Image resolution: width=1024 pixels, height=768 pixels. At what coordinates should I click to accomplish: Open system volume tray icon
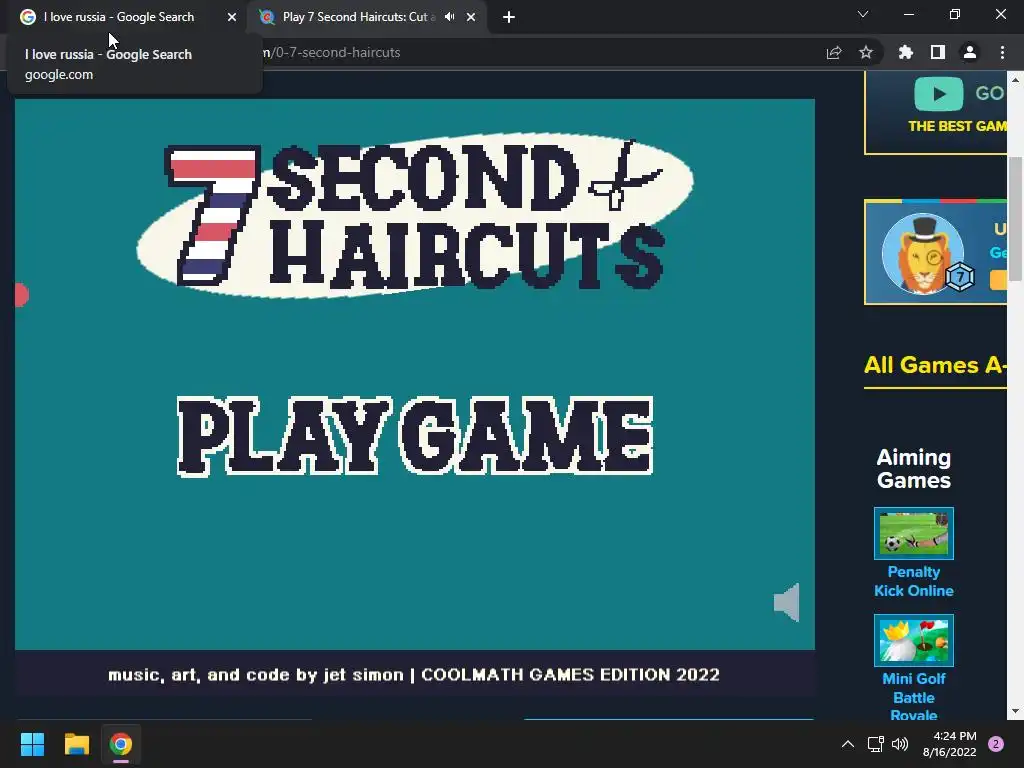(900, 744)
